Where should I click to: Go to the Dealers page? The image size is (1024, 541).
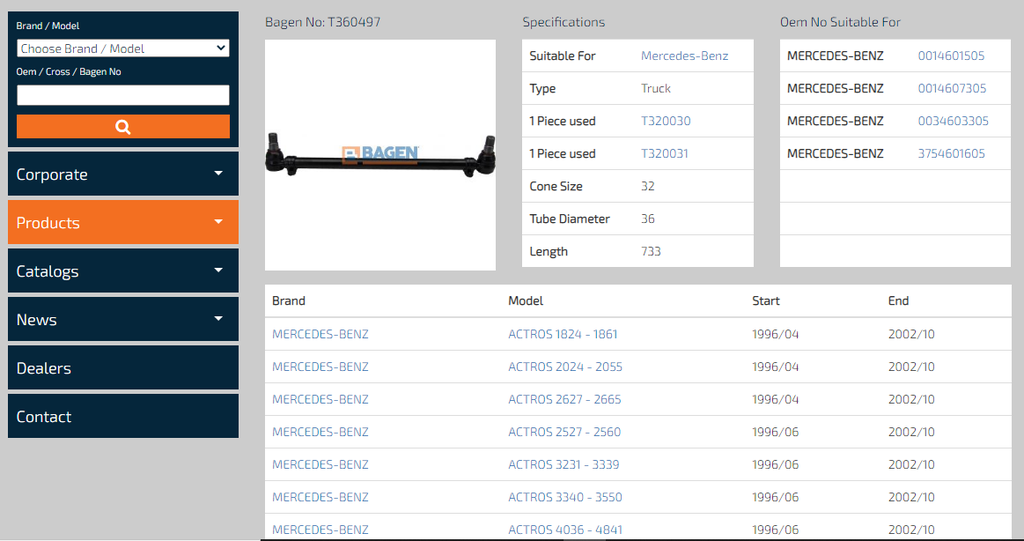[x=123, y=367]
